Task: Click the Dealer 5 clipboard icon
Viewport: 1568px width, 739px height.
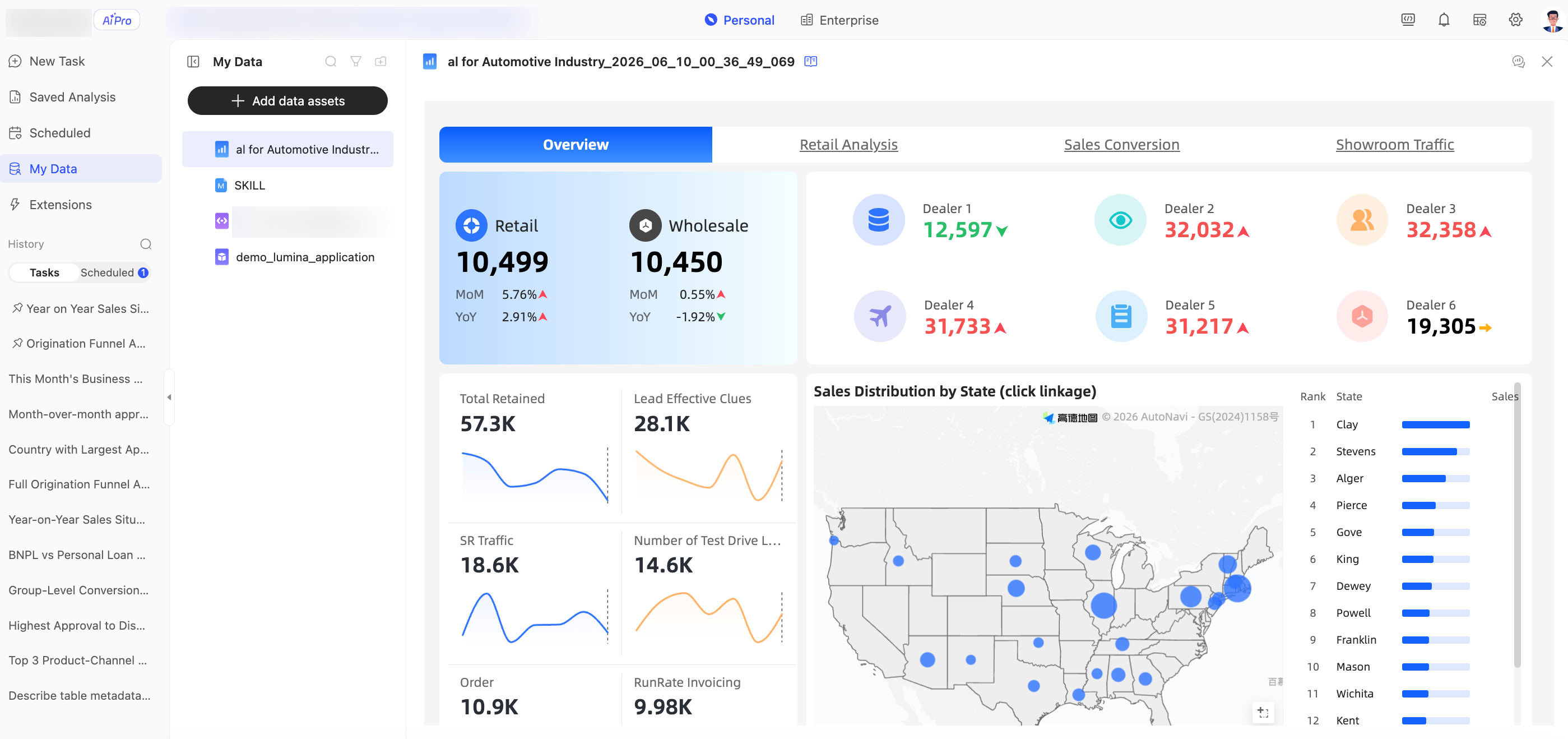Action: pos(1121,316)
